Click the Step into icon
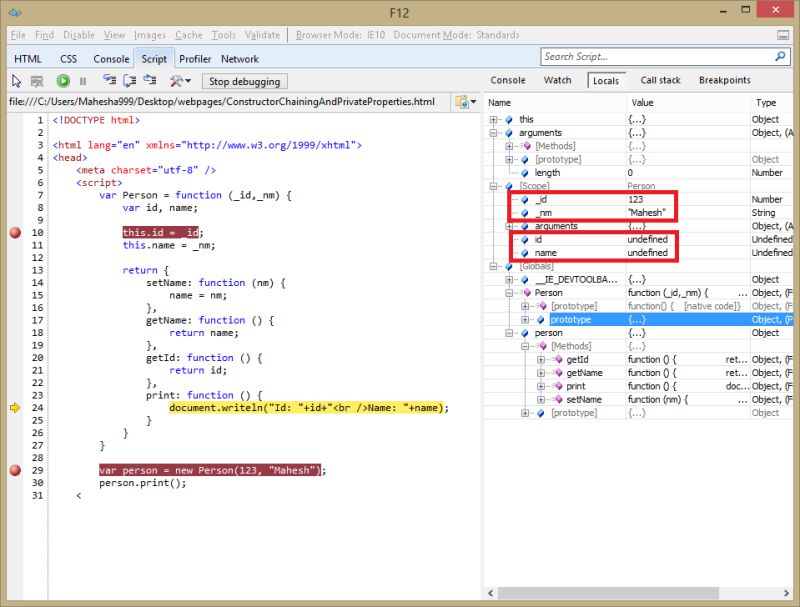800x607 pixels. [x=109, y=81]
